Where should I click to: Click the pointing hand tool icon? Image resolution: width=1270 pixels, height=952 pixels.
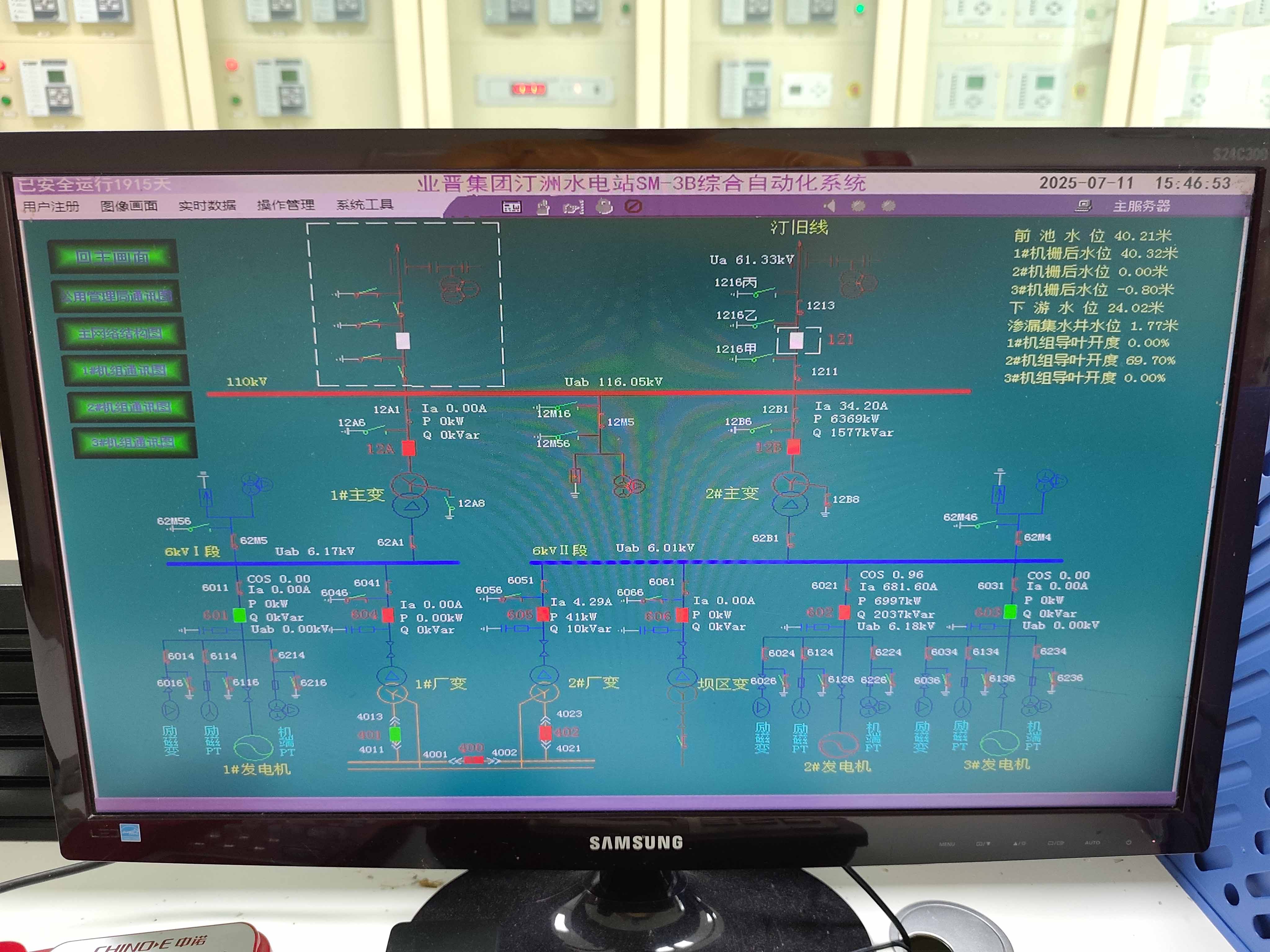[573, 207]
